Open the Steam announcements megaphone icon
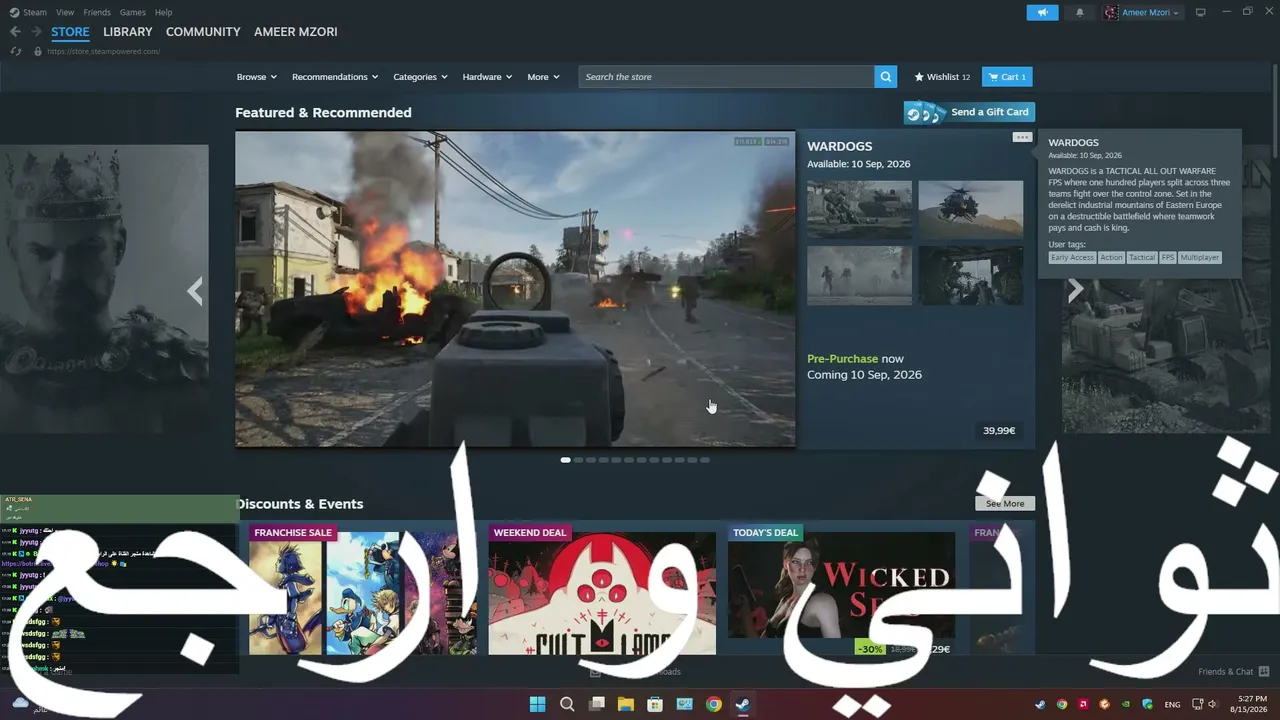1280x720 pixels. tap(1042, 12)
